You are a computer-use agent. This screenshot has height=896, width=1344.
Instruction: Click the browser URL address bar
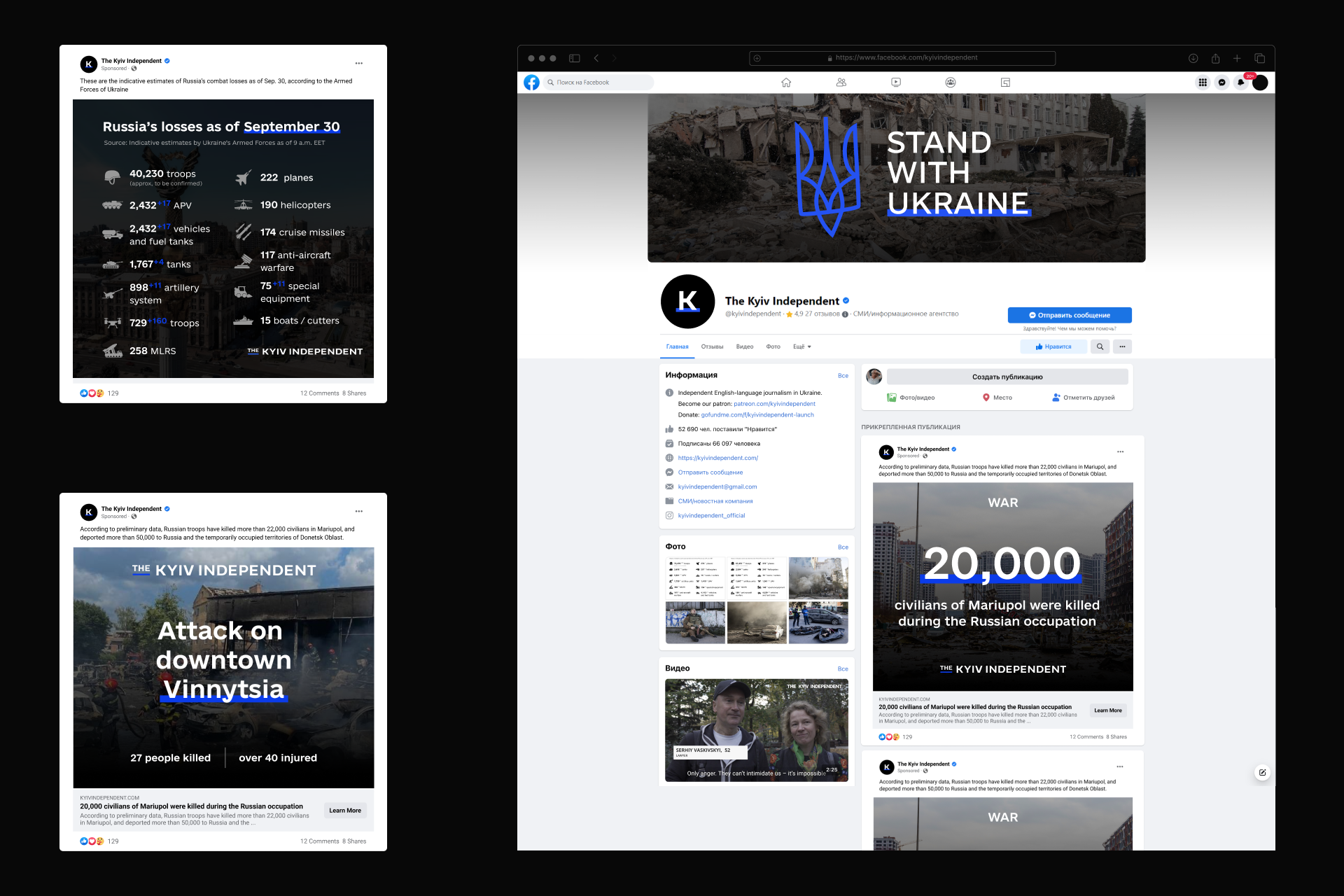pos(902,58)
